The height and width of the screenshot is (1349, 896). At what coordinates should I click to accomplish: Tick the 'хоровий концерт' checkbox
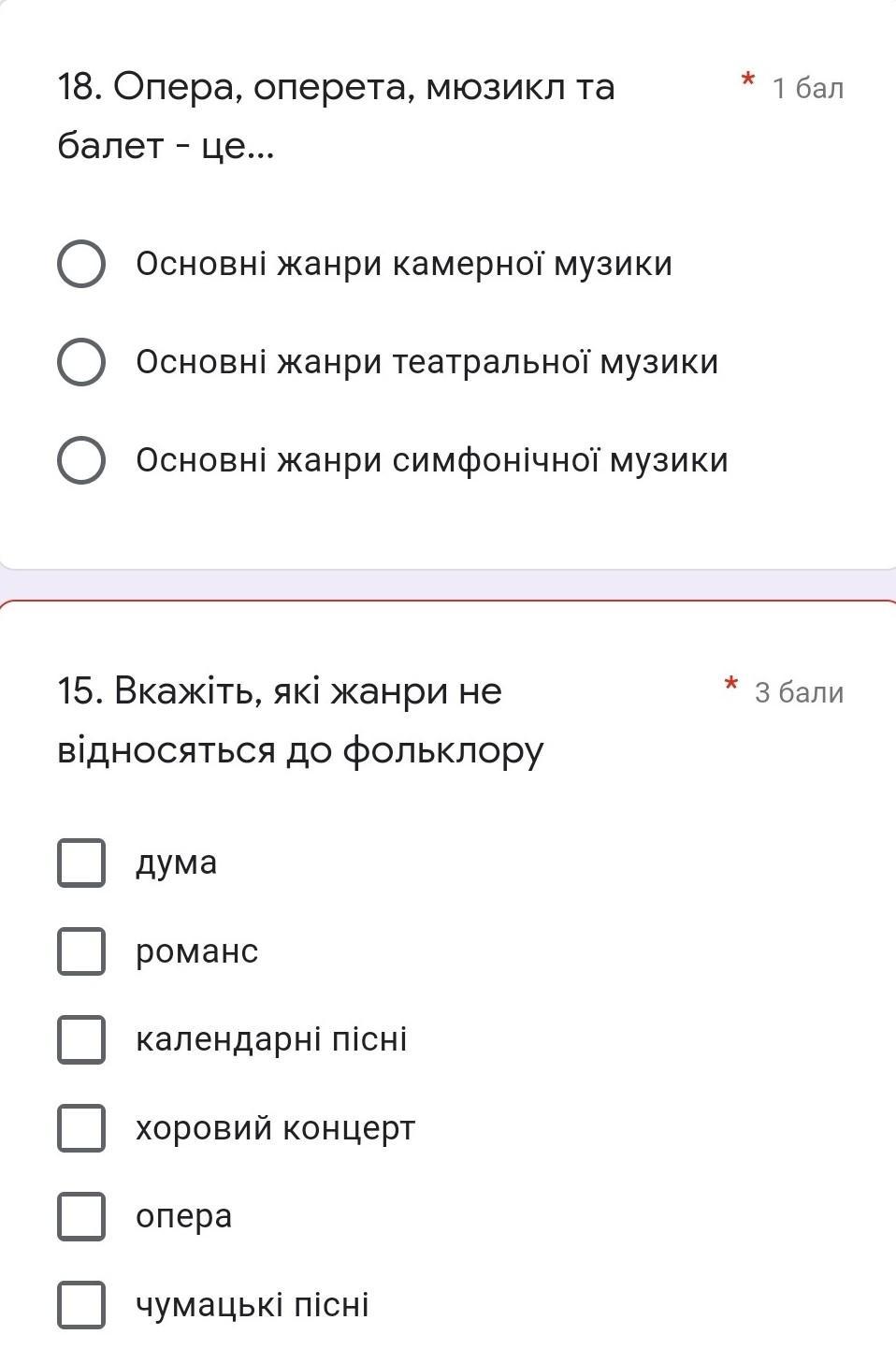[81, 1128]
